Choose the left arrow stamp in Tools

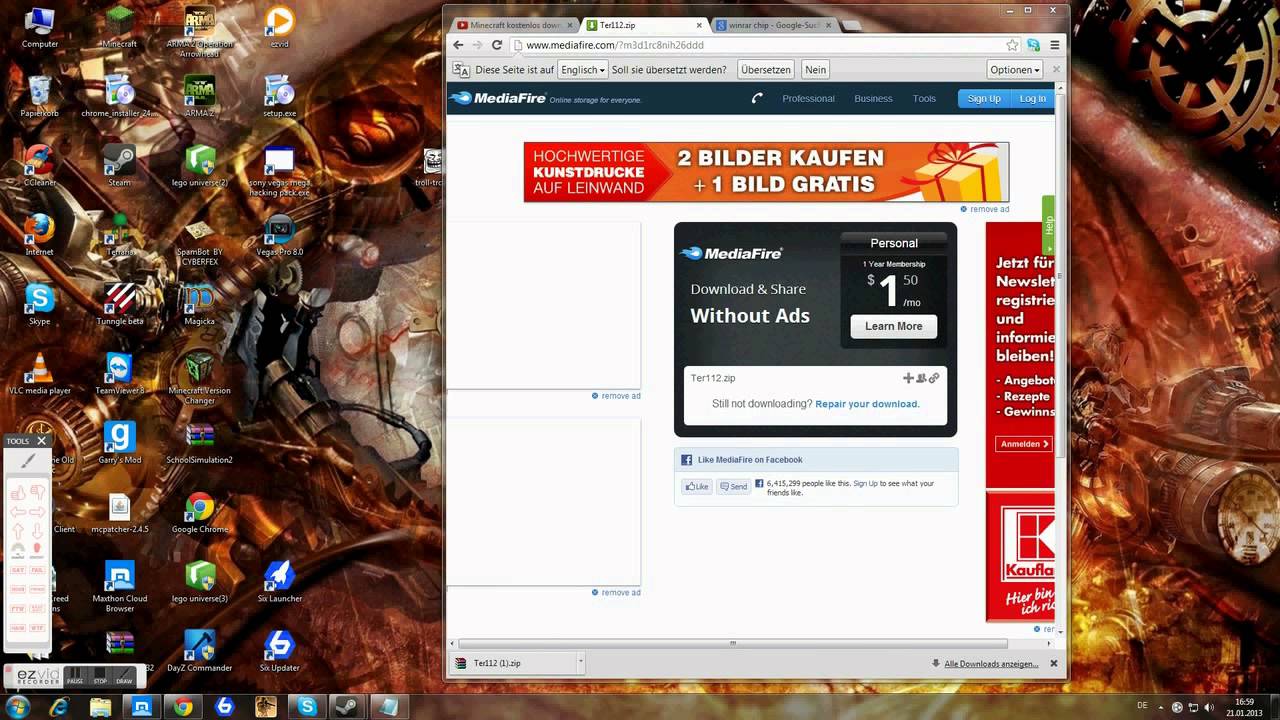18,512
